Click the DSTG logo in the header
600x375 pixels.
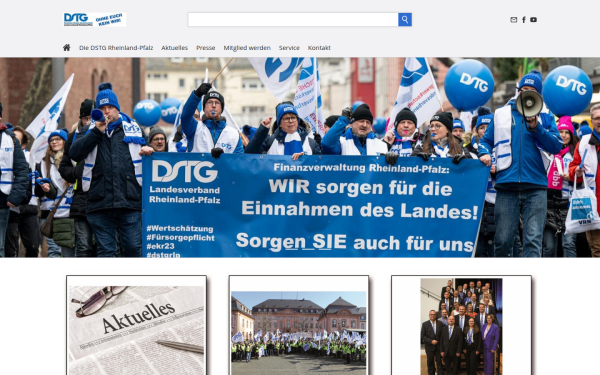95,20
